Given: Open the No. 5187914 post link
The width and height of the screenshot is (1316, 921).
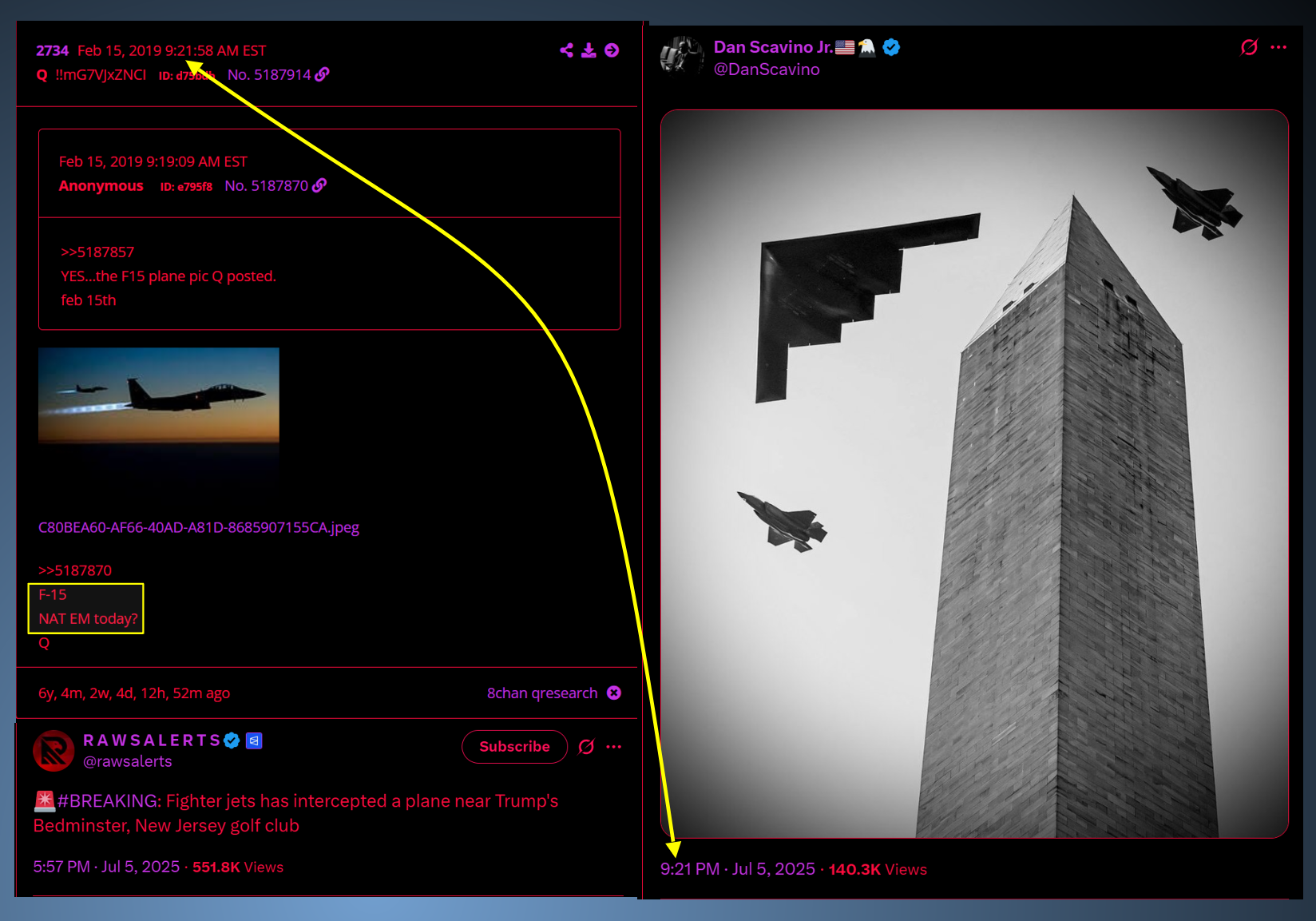Looking at the screenshot, I should point(269,74).
